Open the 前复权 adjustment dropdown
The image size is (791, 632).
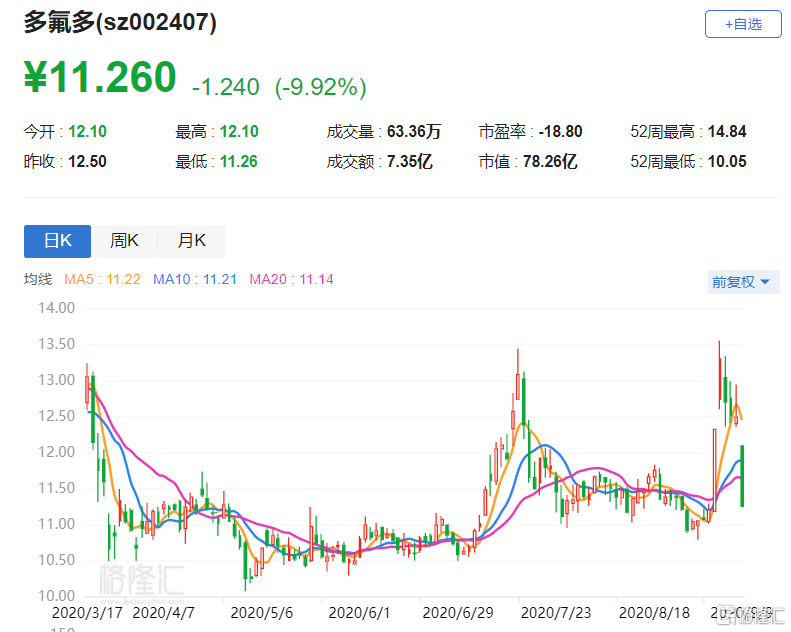pyautogui.click(x=743, y=282)
